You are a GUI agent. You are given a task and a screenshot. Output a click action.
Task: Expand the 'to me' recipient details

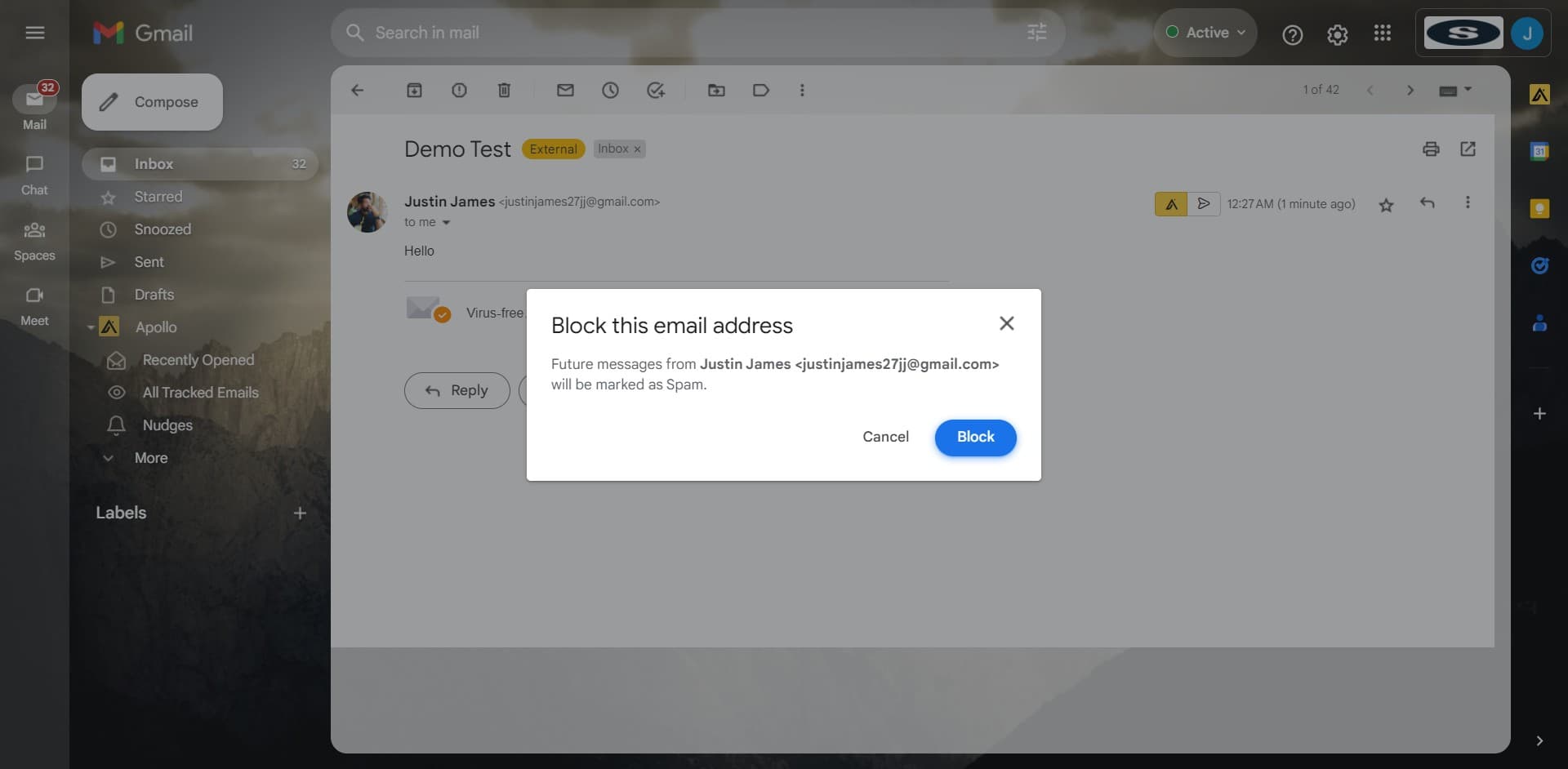point(446,222)
